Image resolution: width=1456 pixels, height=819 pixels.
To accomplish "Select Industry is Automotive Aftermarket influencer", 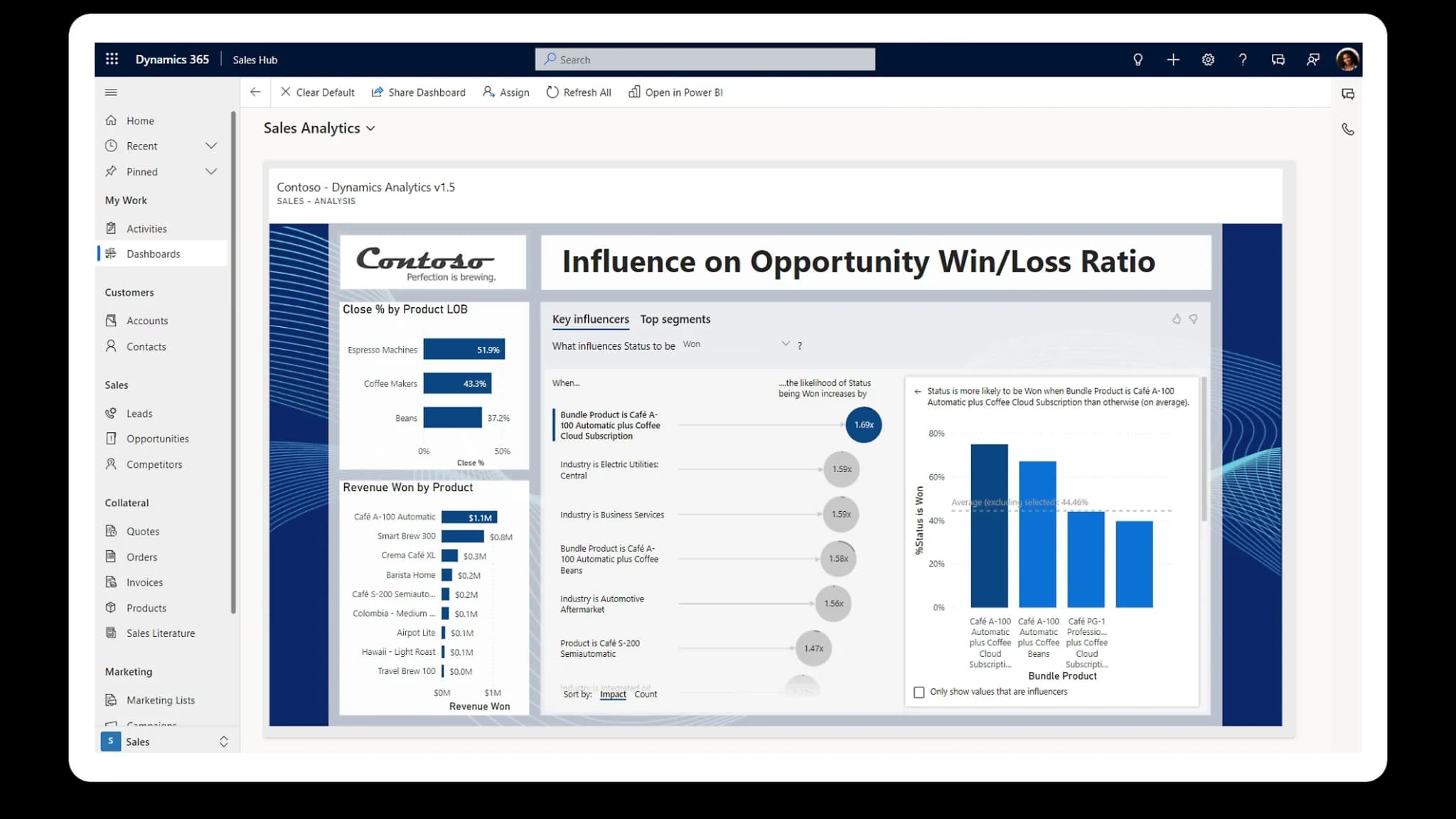I will pos(602,604).
